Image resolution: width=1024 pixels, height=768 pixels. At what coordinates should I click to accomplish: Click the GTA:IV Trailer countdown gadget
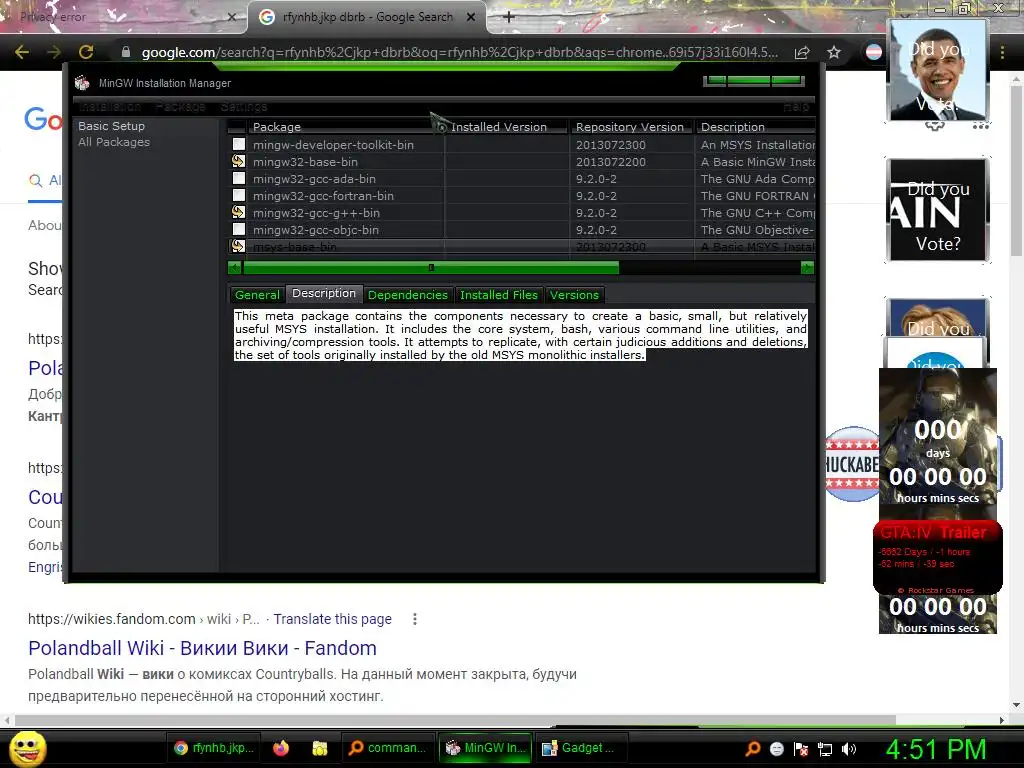click(x=938, y=557)
